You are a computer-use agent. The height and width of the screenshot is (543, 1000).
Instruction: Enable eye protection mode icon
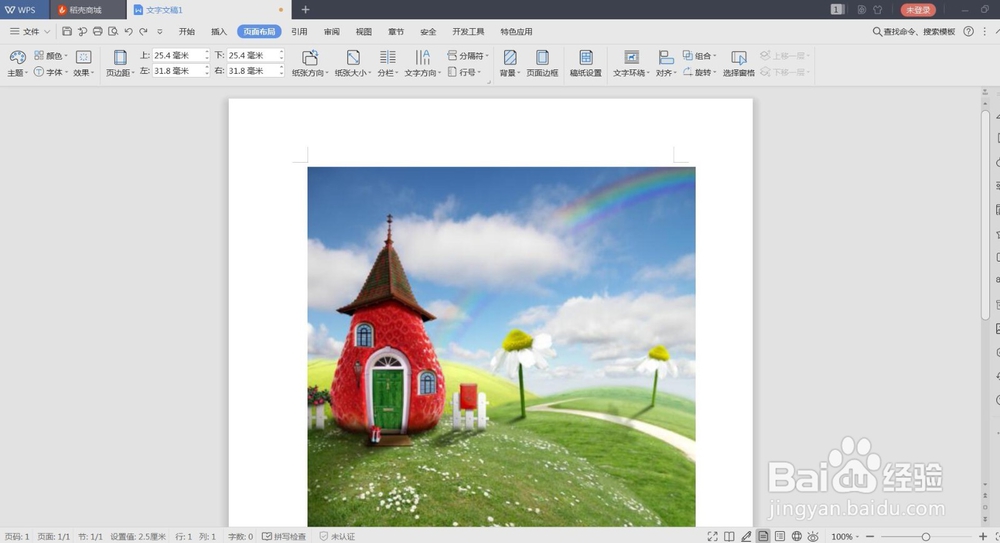tap(813, 537)
